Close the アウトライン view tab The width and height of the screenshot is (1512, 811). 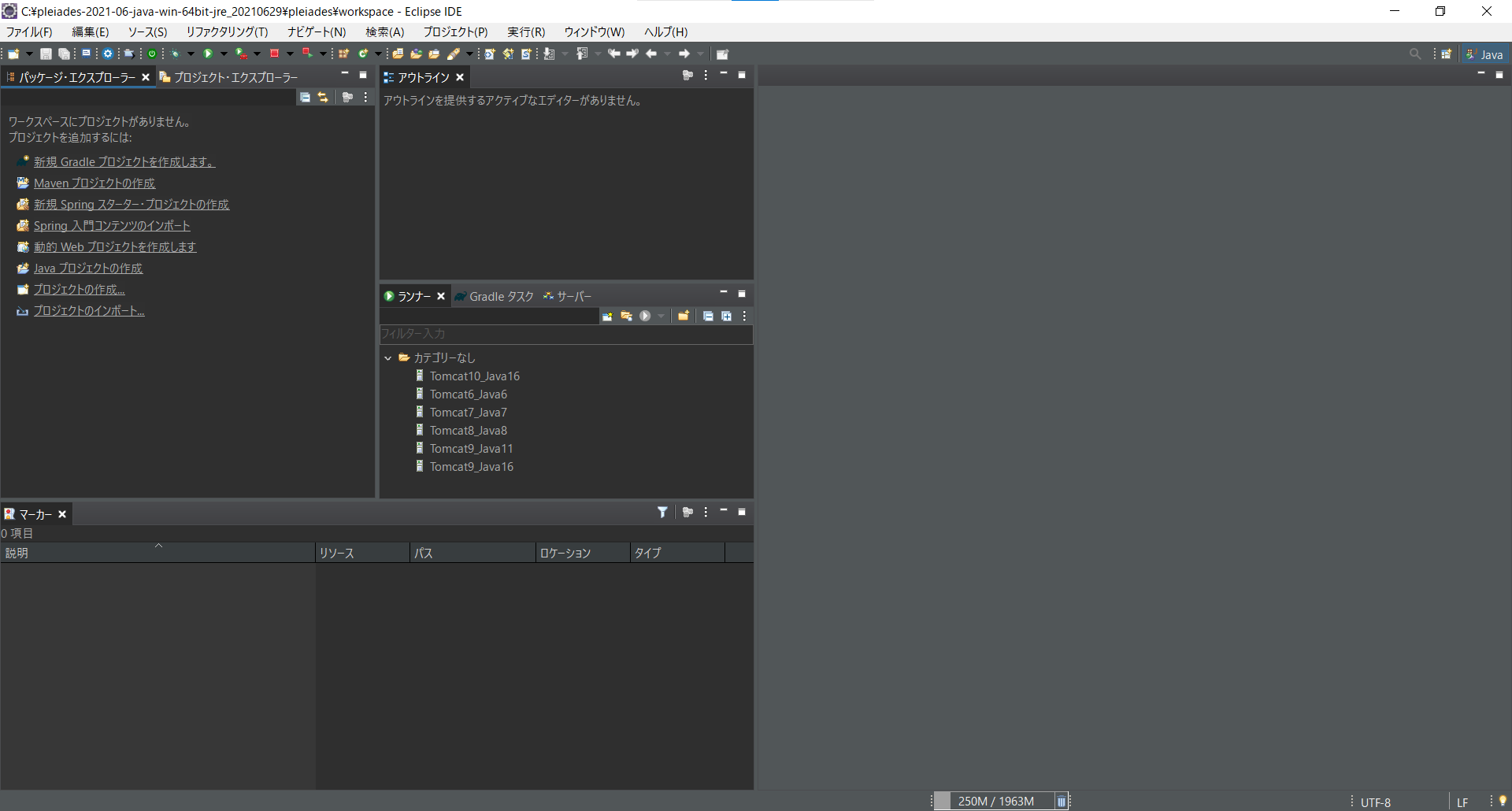[460, 77]
